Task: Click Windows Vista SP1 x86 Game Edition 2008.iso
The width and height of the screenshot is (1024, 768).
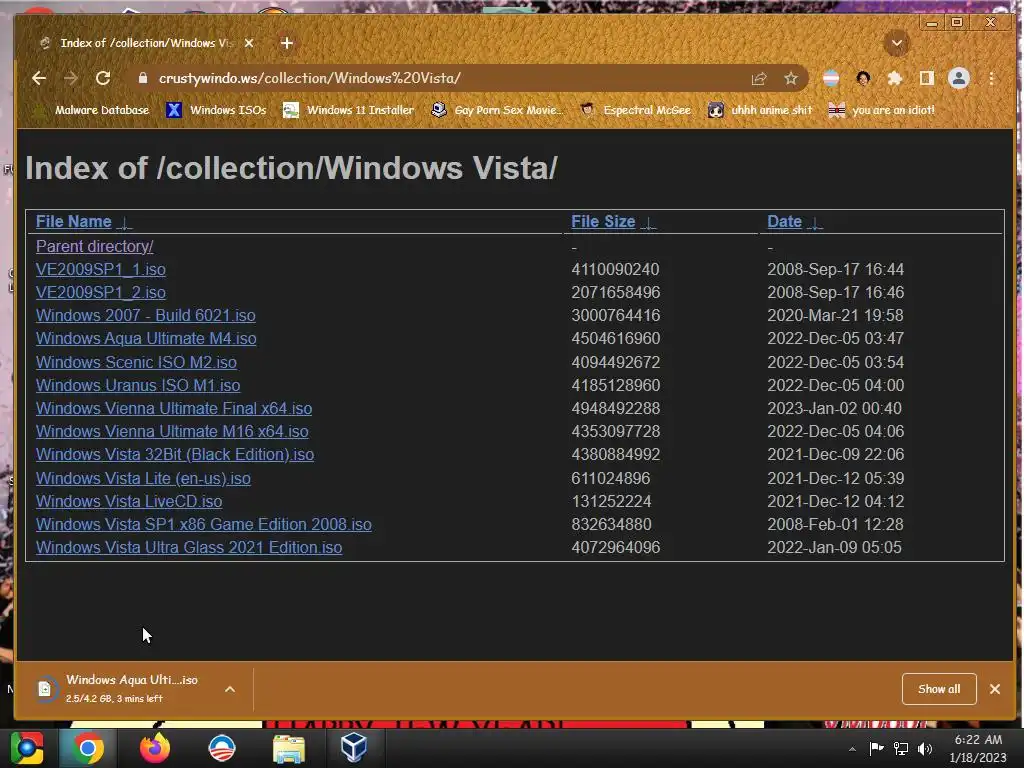Action: 204,524
